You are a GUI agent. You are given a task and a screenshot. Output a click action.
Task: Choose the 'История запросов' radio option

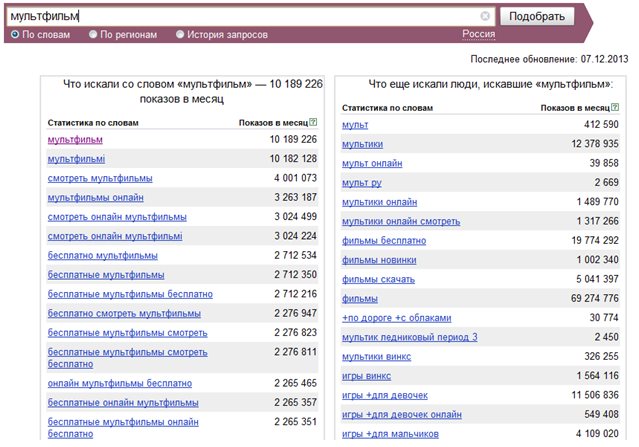(181, 34)
